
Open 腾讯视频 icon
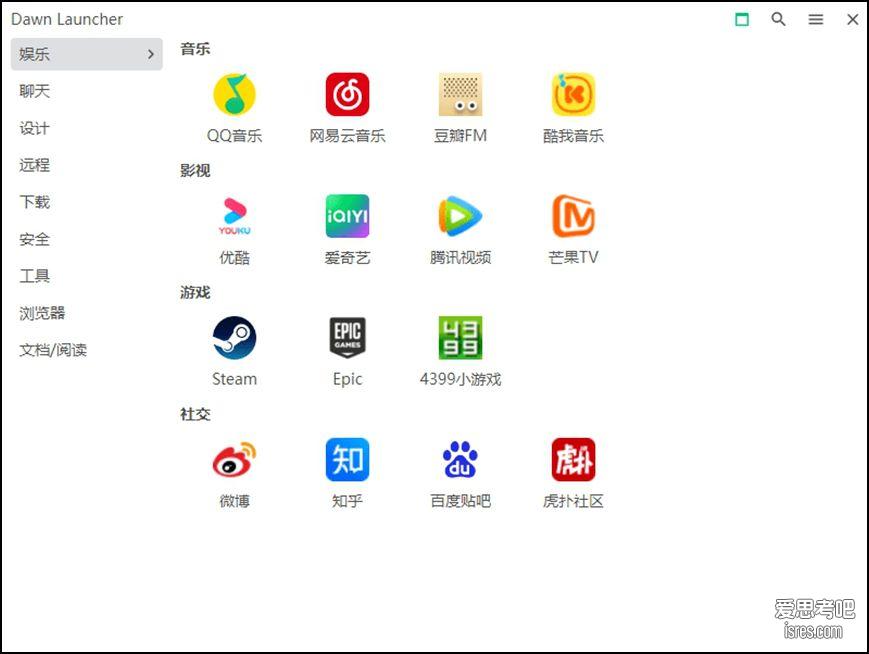460,216
